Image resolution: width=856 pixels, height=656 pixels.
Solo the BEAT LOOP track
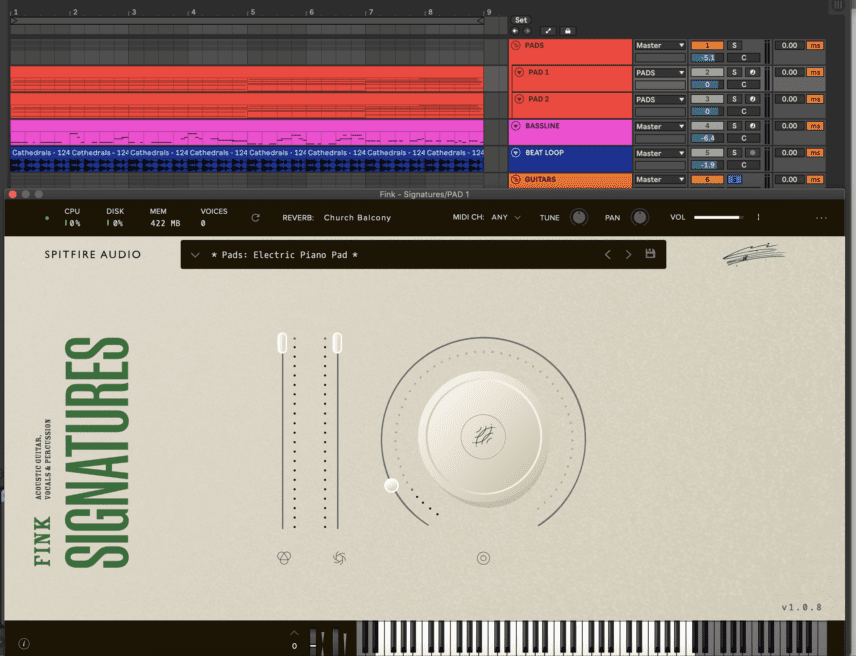(x=734, y=152)
